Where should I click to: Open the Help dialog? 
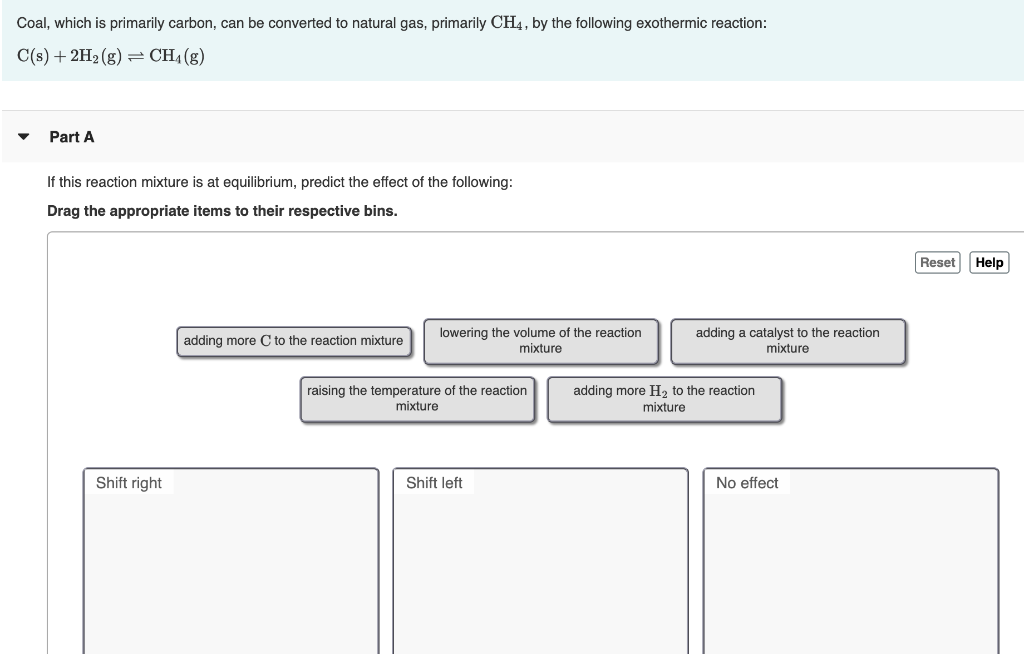(x=989, y=262)
